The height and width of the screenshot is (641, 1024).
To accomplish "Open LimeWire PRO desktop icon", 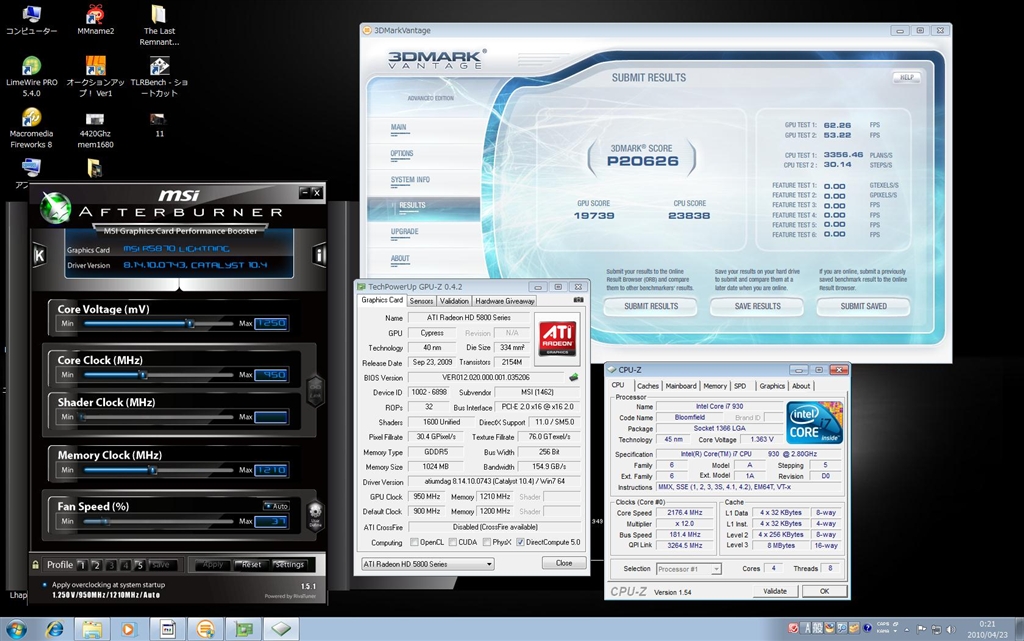I will (x=31, y=77).
